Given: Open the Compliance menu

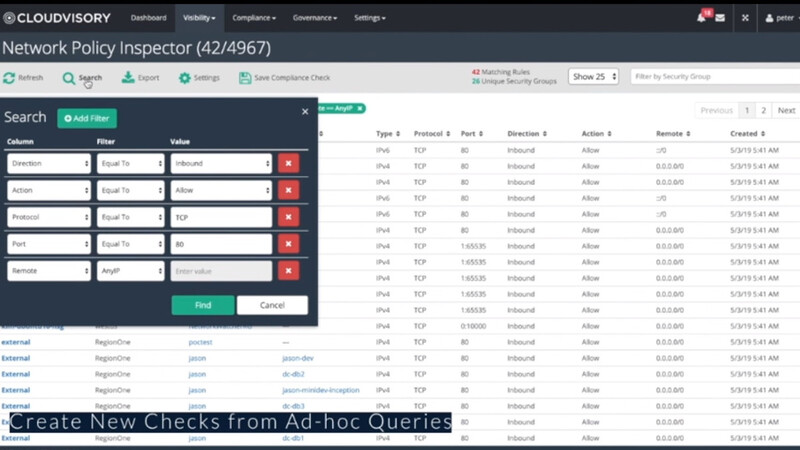Looking at the screenshot, I should 256,18.
